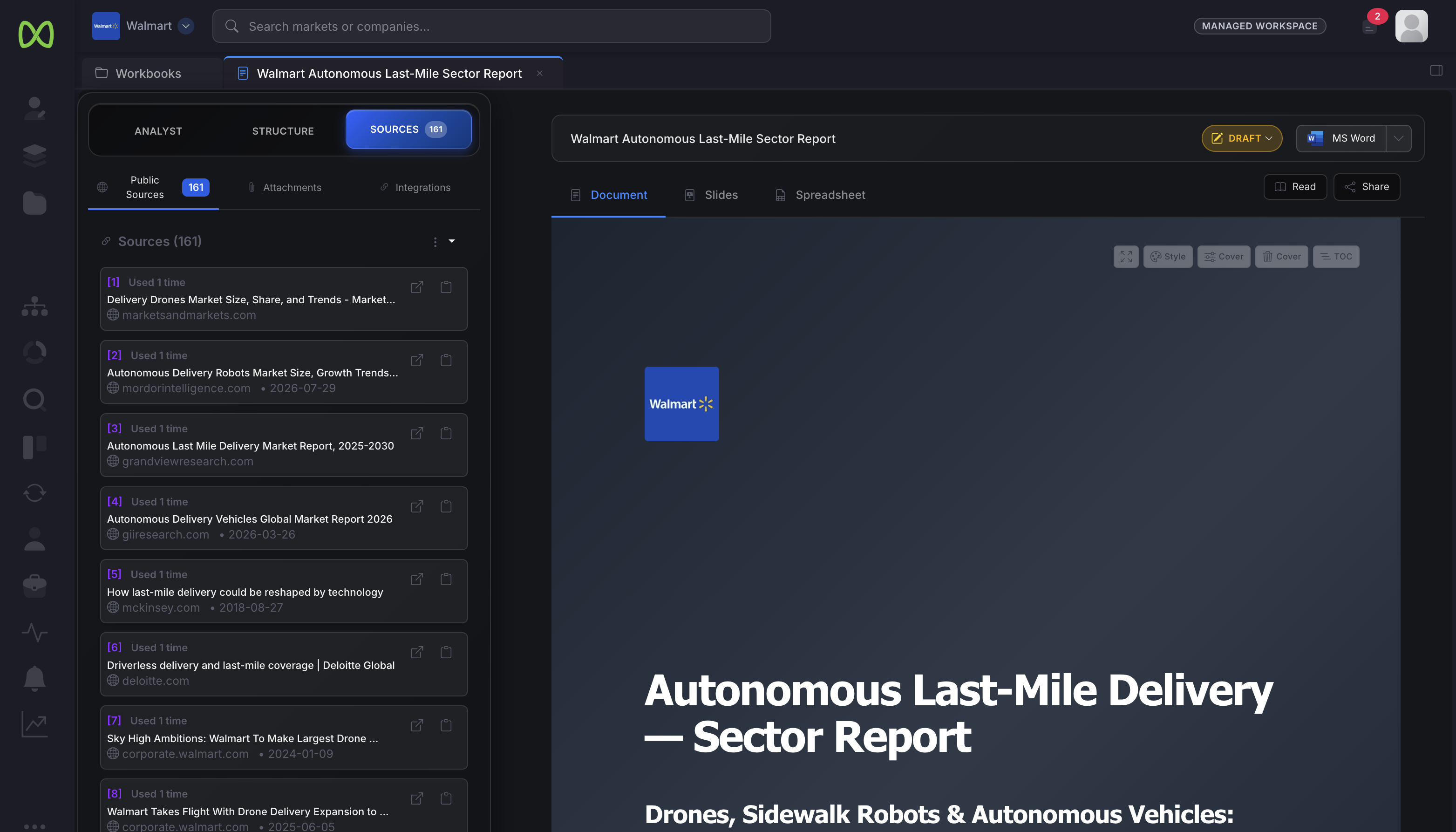Expand document to fullscreen view
Screen dimensions: 1456x832
[1126, 257]
